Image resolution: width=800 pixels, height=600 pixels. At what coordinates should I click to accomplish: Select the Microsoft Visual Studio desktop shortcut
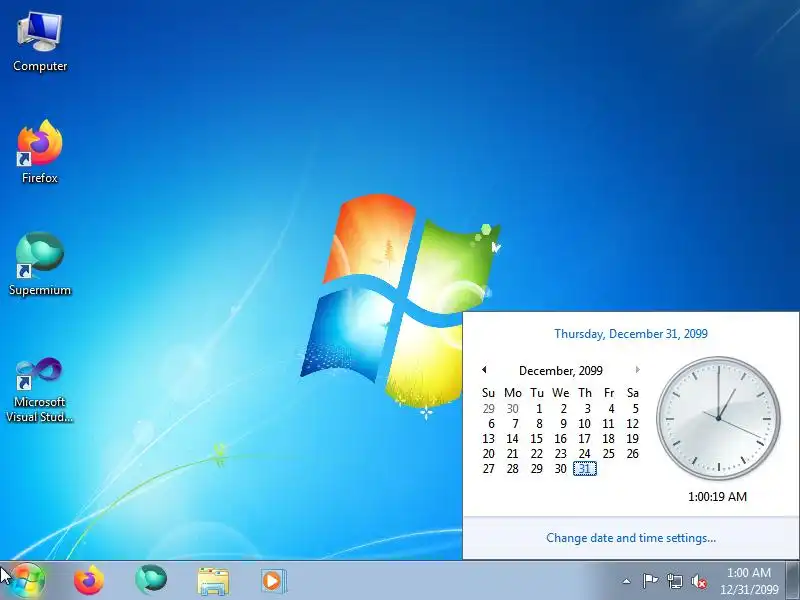pyautogui.click(x=40, y=390)
